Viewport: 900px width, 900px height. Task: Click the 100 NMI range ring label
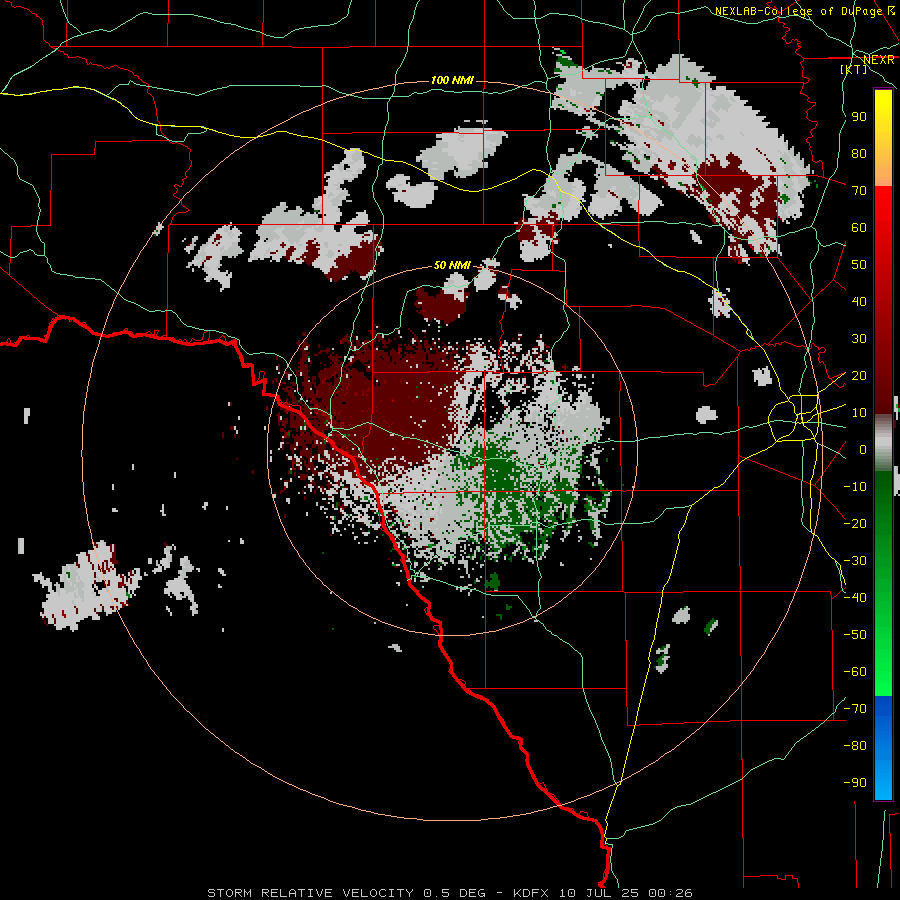pyautogui.click(x=452, y=80)
